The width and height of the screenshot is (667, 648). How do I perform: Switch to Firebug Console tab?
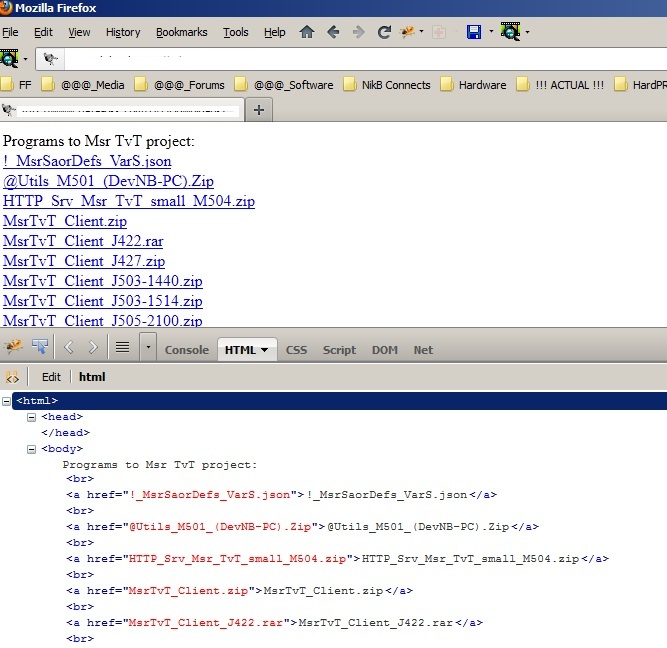pyautogui.click(x=187, y=350)
